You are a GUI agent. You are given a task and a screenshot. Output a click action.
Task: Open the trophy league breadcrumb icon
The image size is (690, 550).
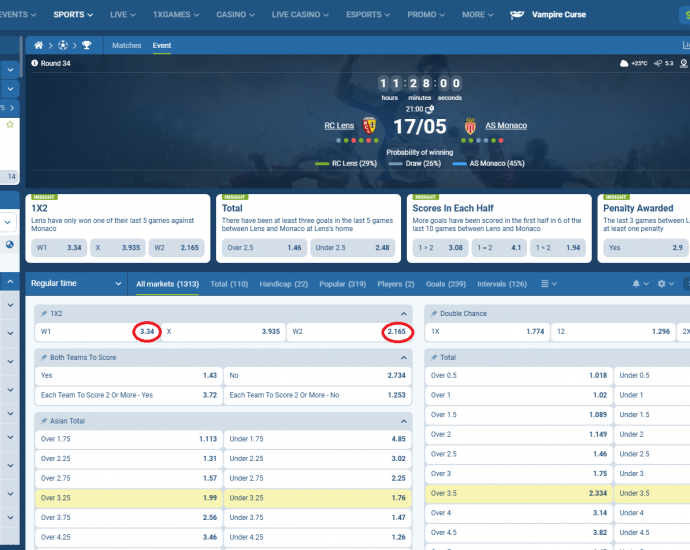tap(87, 45)
